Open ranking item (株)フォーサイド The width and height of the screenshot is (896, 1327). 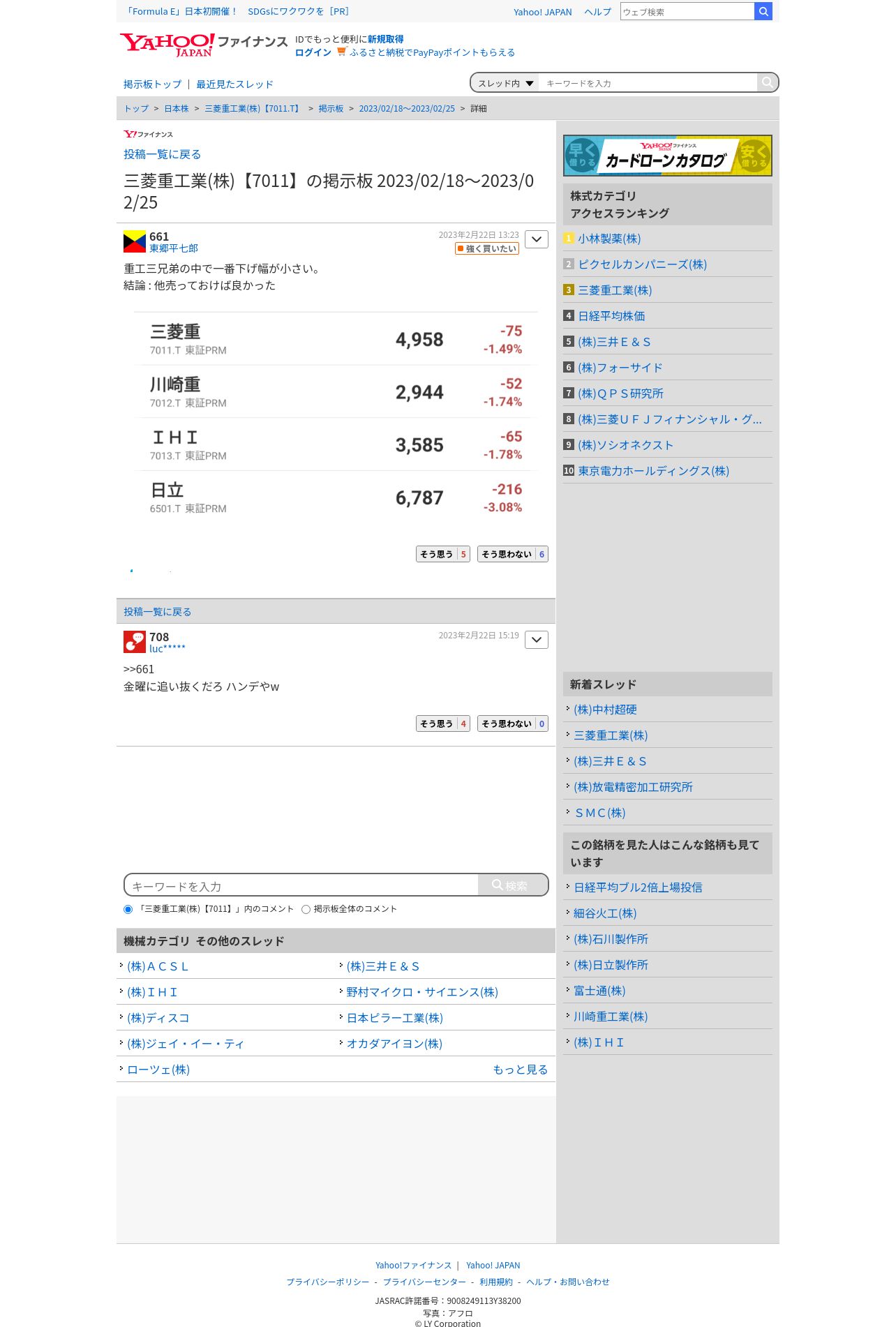tap(620, 368)
